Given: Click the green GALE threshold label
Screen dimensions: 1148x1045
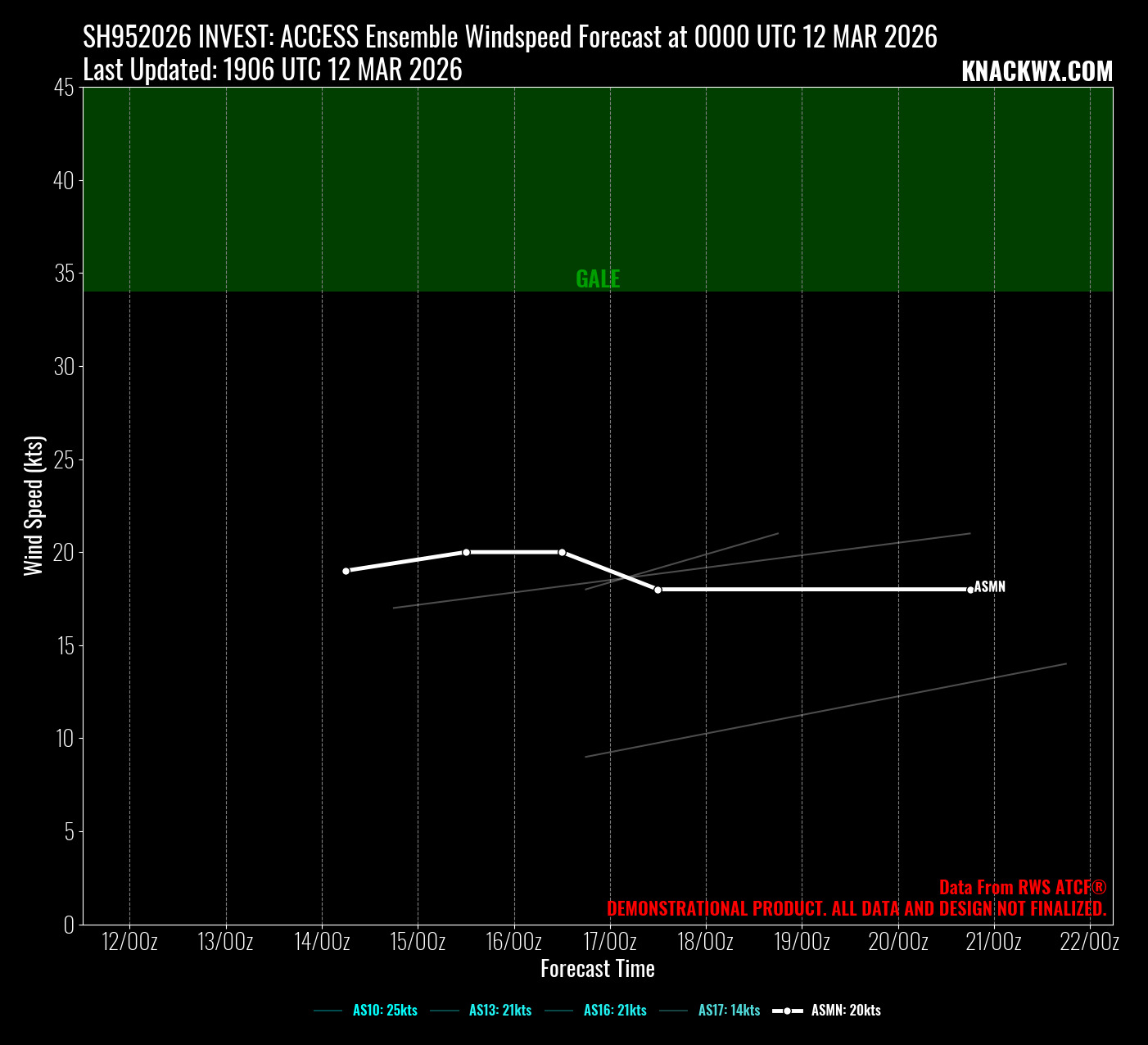Looking at the screenshot, I should click(x=598, y=279).
